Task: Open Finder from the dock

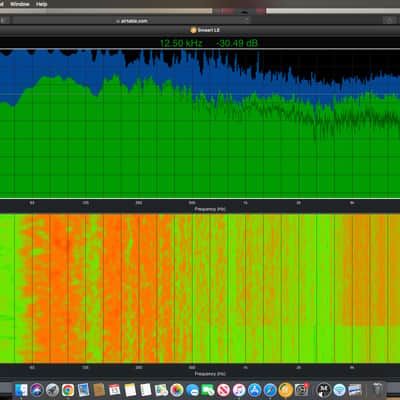Action: click(x=21, y=390)
